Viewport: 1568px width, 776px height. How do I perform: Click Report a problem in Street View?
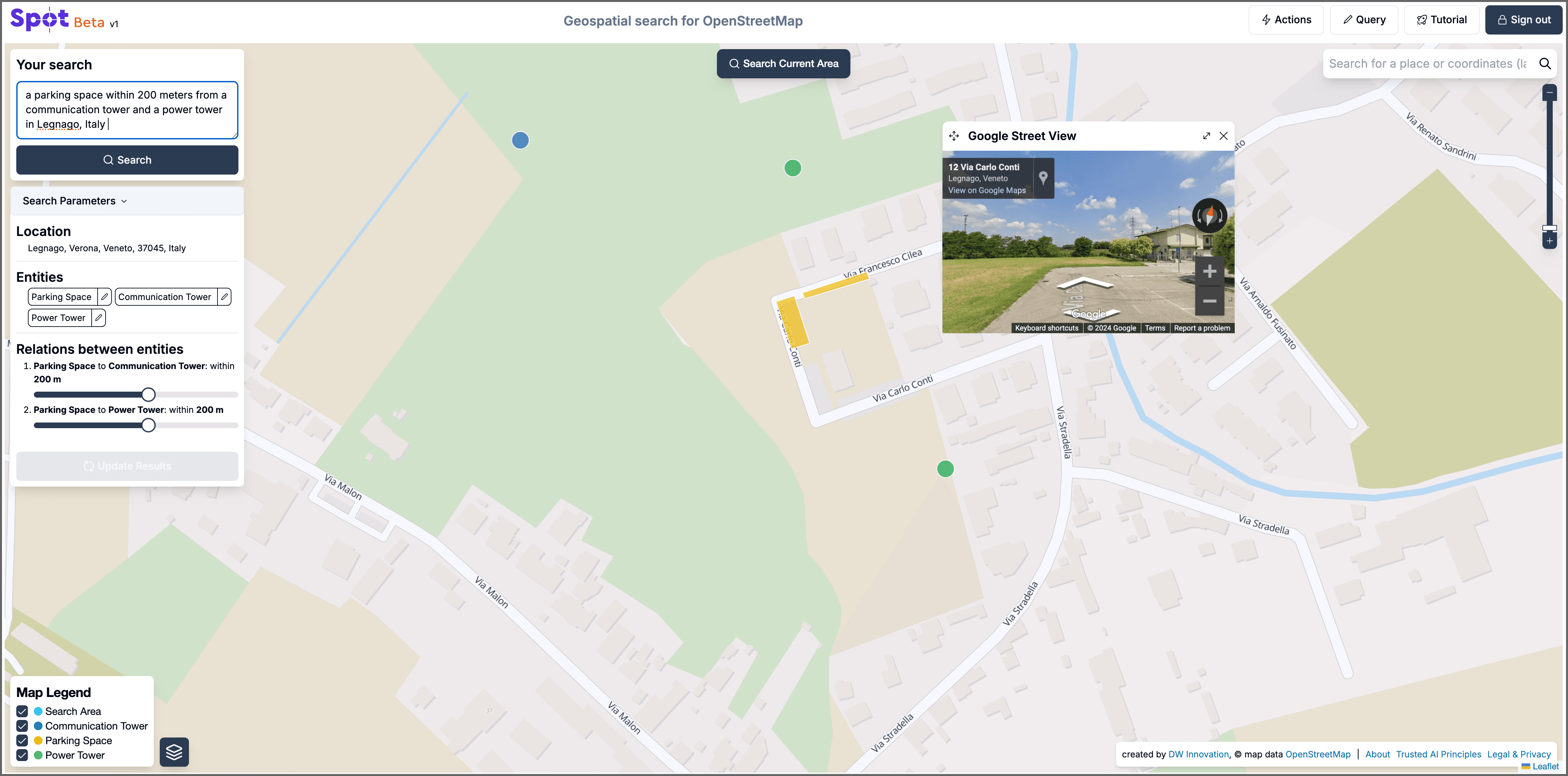(x=1201, y=328)
